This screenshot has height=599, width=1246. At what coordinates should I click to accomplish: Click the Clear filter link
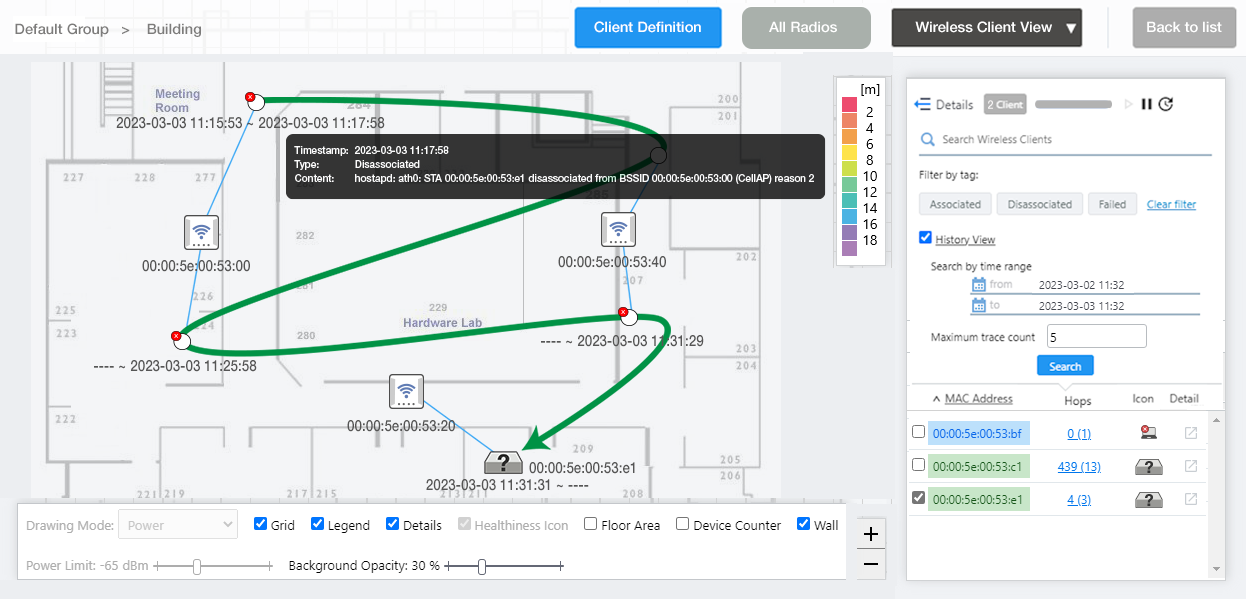point(1171,204)
